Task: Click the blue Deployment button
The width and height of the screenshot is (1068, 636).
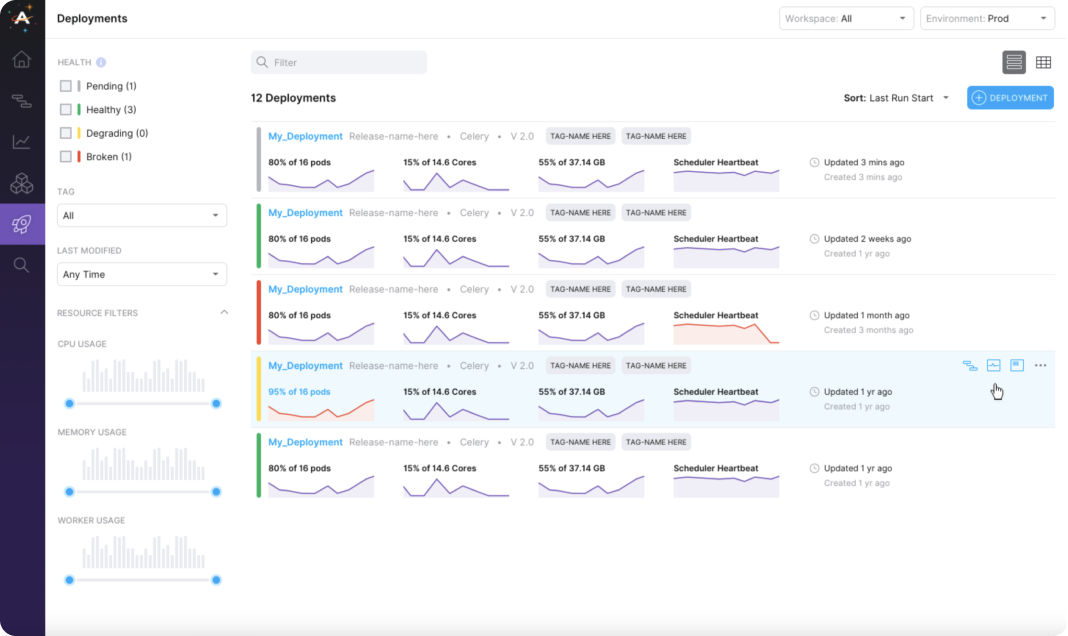Action: [1010, 98]
